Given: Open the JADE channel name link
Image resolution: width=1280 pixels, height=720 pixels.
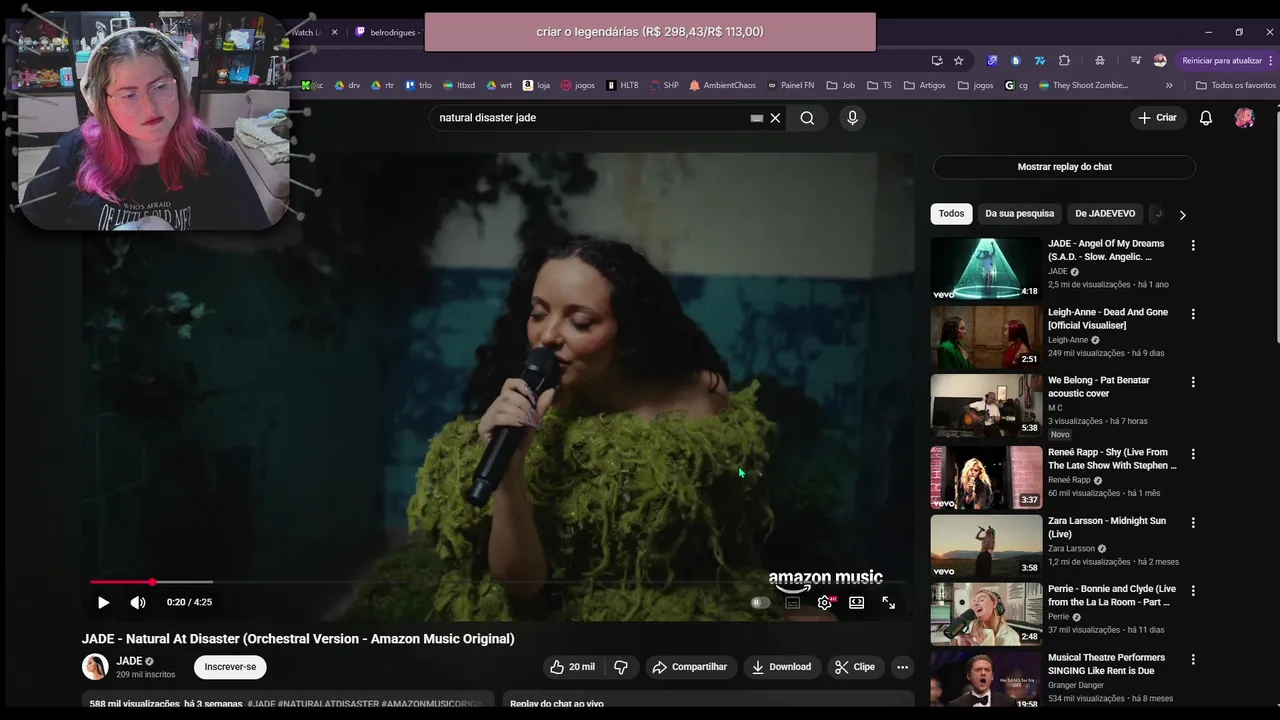Looking at the screenshot, I should coord(129,661).
